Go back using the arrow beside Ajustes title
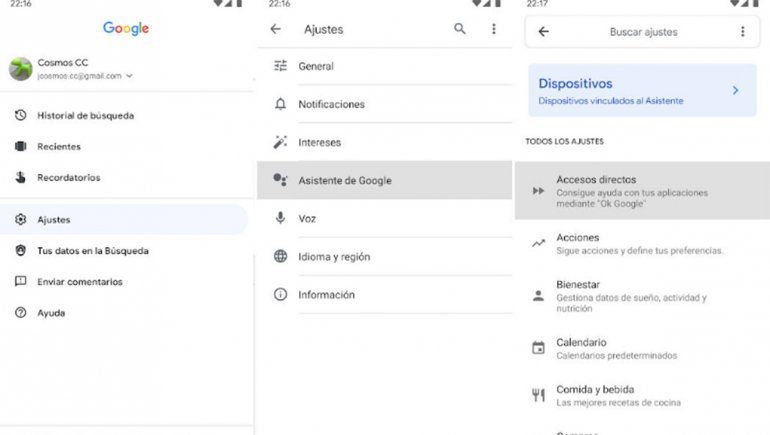This screenshot has width=770, height=435. coord(276,30)
